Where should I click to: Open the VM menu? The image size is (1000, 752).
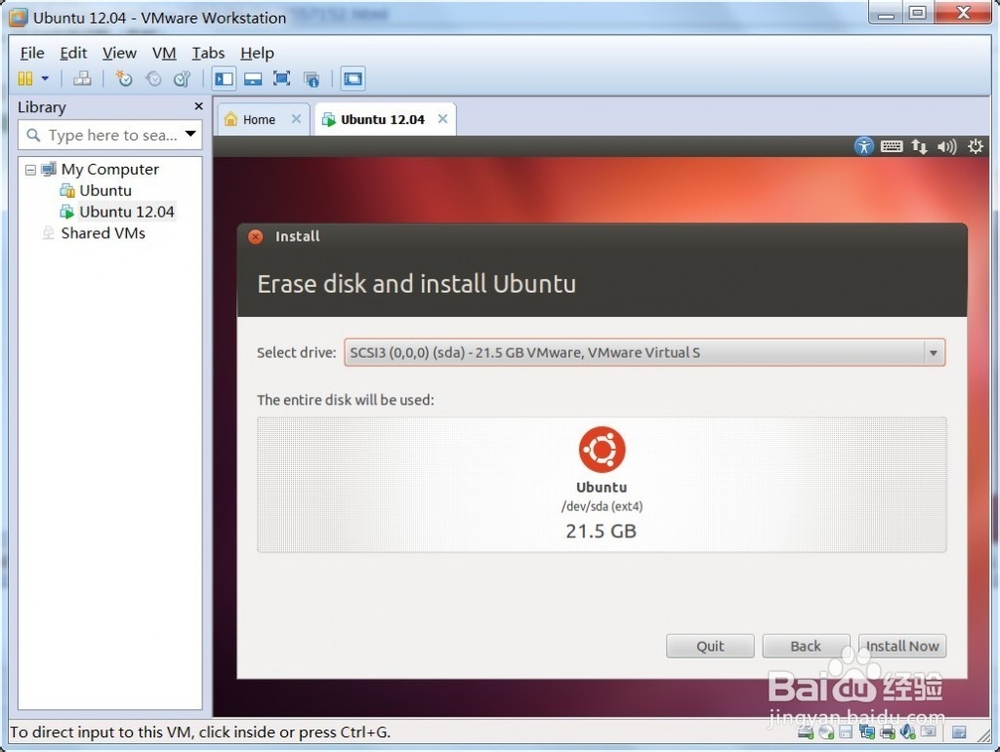[x=164, y=53]
